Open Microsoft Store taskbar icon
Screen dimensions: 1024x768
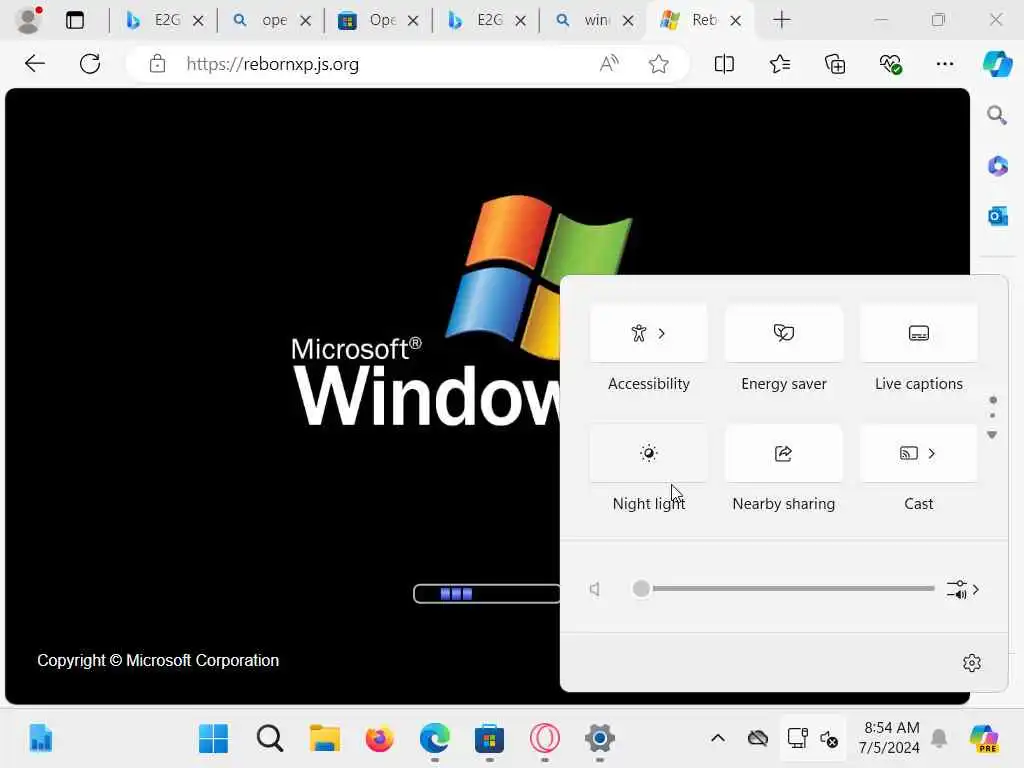click(489, 739)
